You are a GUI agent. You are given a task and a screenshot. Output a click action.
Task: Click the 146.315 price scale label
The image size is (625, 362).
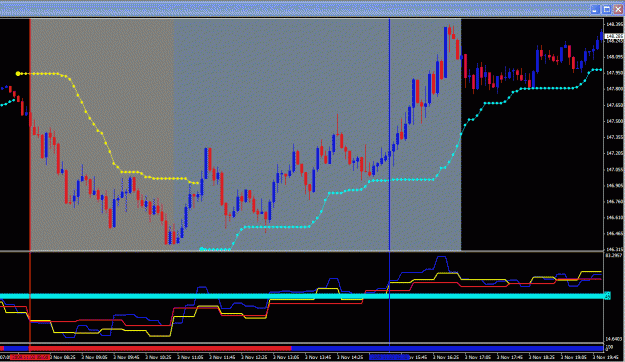click(615, 250)
